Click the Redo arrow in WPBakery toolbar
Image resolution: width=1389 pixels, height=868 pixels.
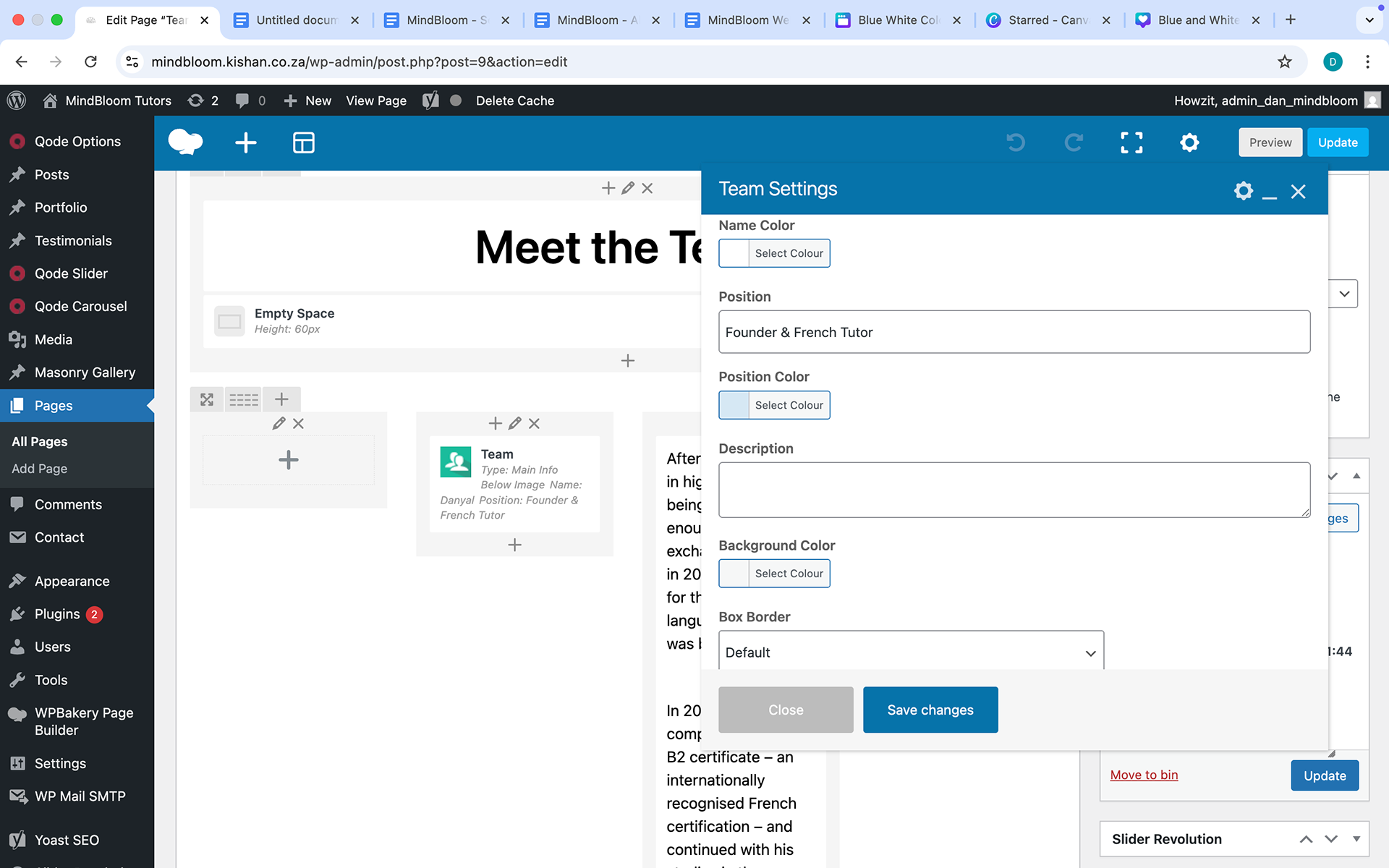tap(1074, 142)
